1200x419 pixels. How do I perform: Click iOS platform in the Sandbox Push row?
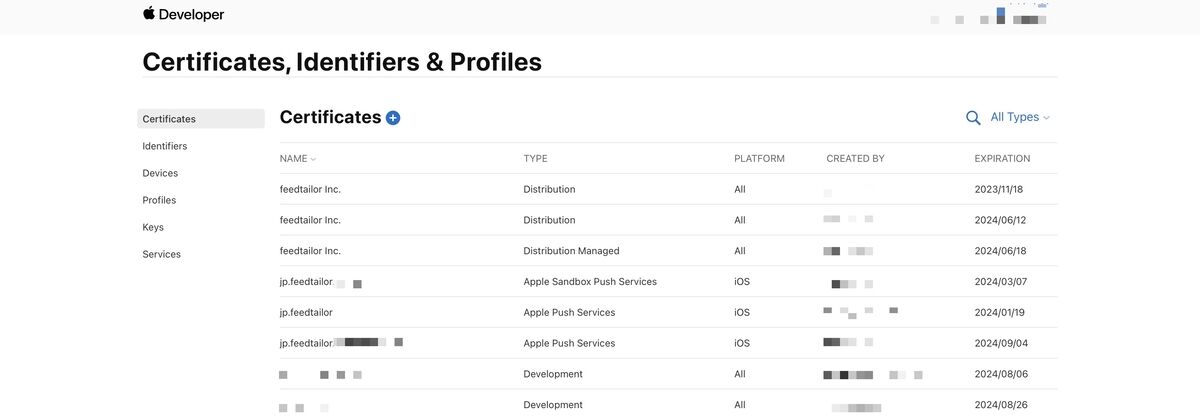[742, 282]
